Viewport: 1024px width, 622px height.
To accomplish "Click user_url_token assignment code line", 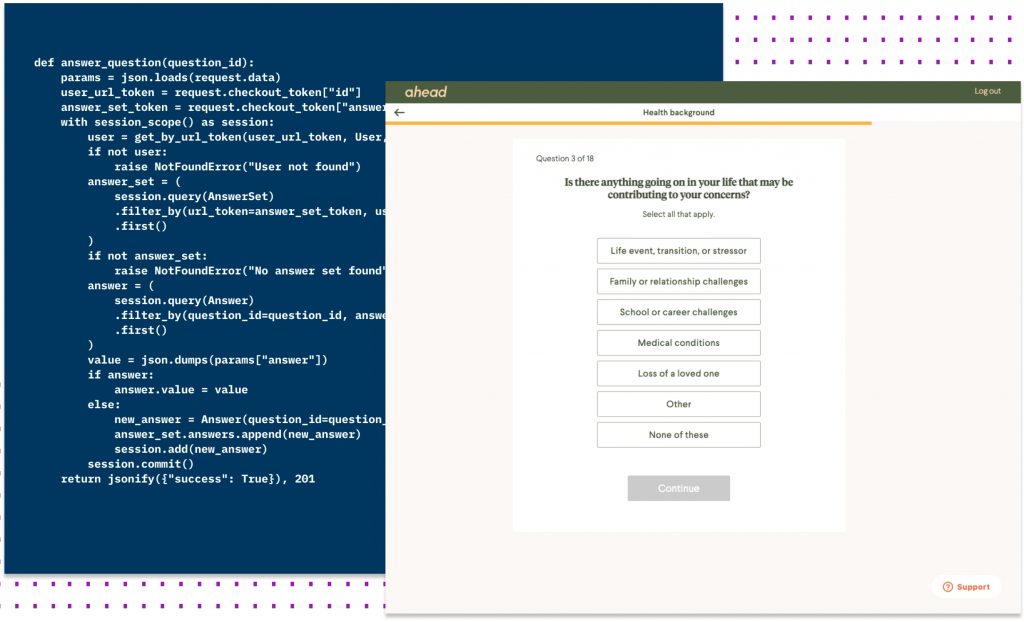I will pos(211,93).
